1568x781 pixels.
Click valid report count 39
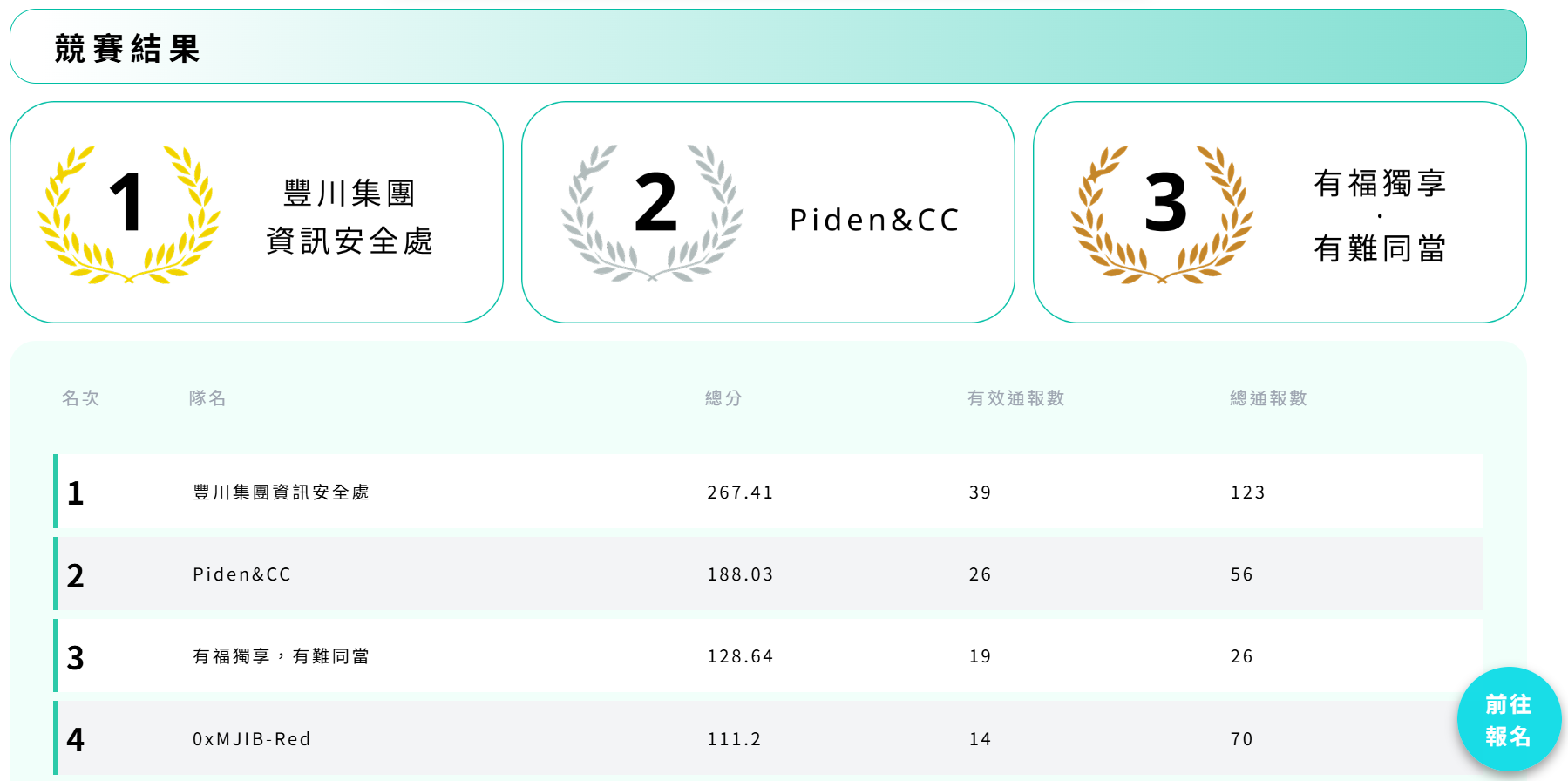pos(981,492)
